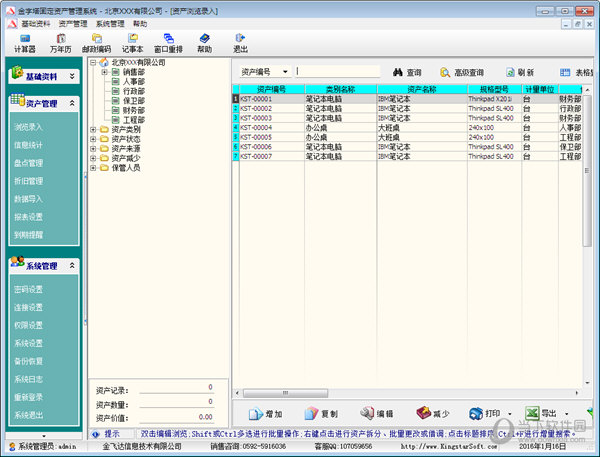Open 系统日志 in the sidebar
Viewport: 600px width, 457px height.
(28, 379)
